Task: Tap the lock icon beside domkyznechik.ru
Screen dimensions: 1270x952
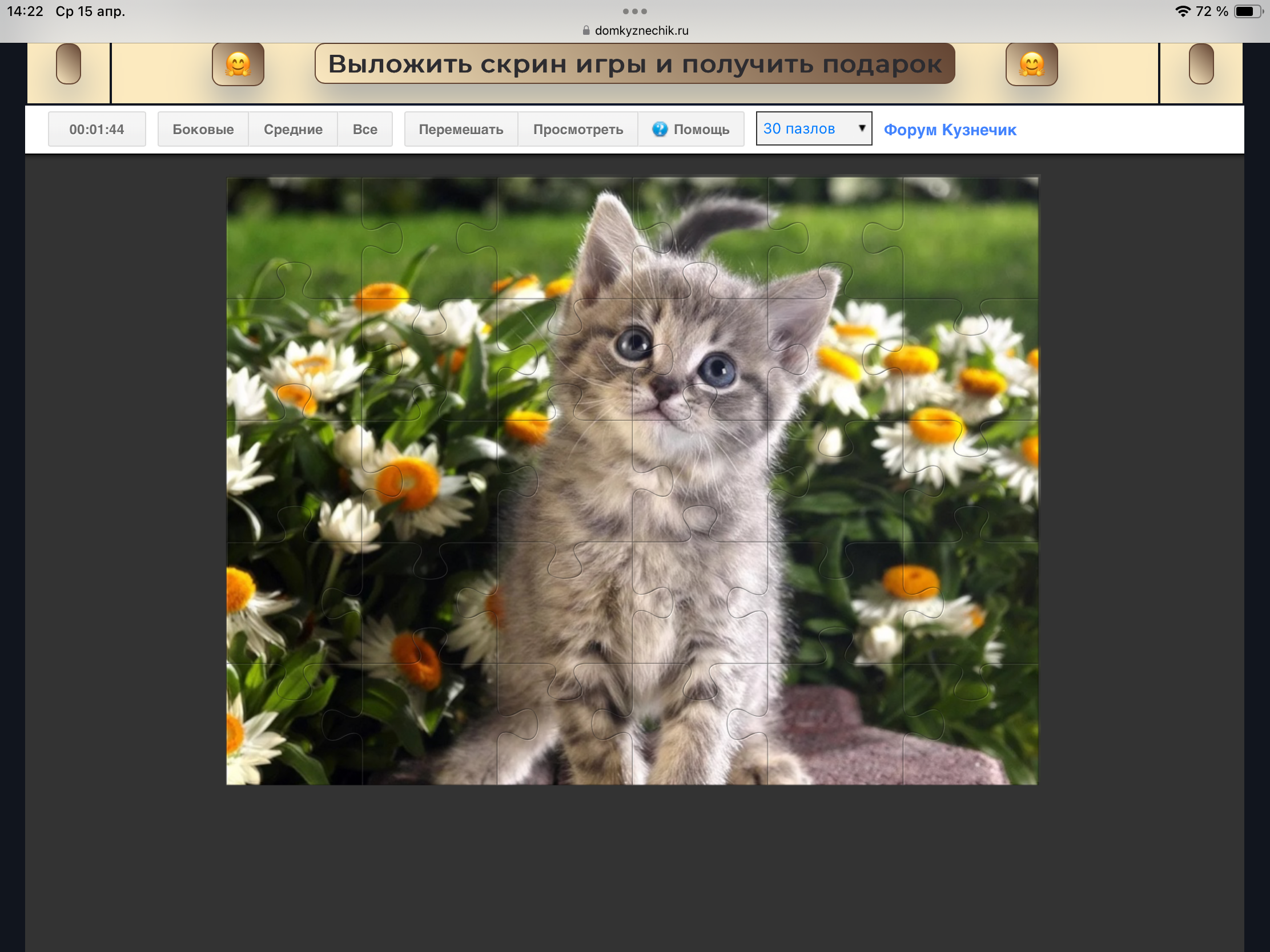Action: (x=586, y=30)
